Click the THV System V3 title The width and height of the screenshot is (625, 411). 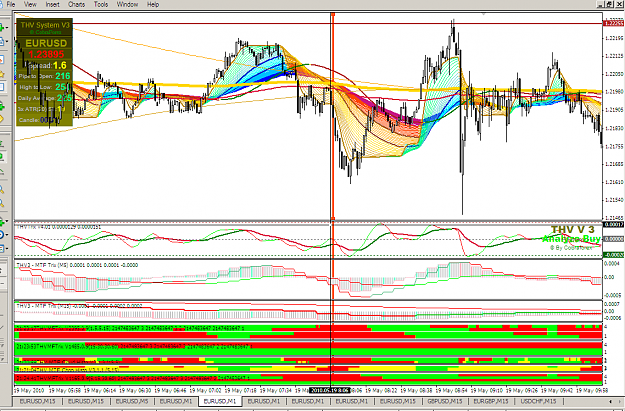[x=45, y=25]
